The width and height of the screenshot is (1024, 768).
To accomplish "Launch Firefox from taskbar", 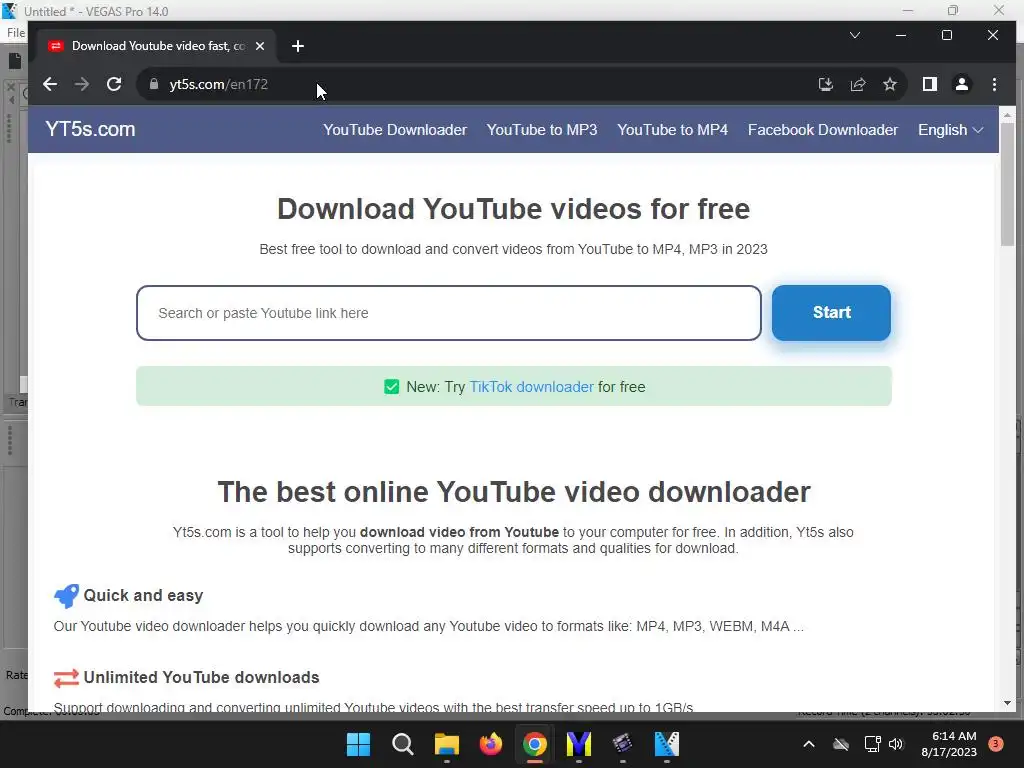I will [x=490, y=744].
